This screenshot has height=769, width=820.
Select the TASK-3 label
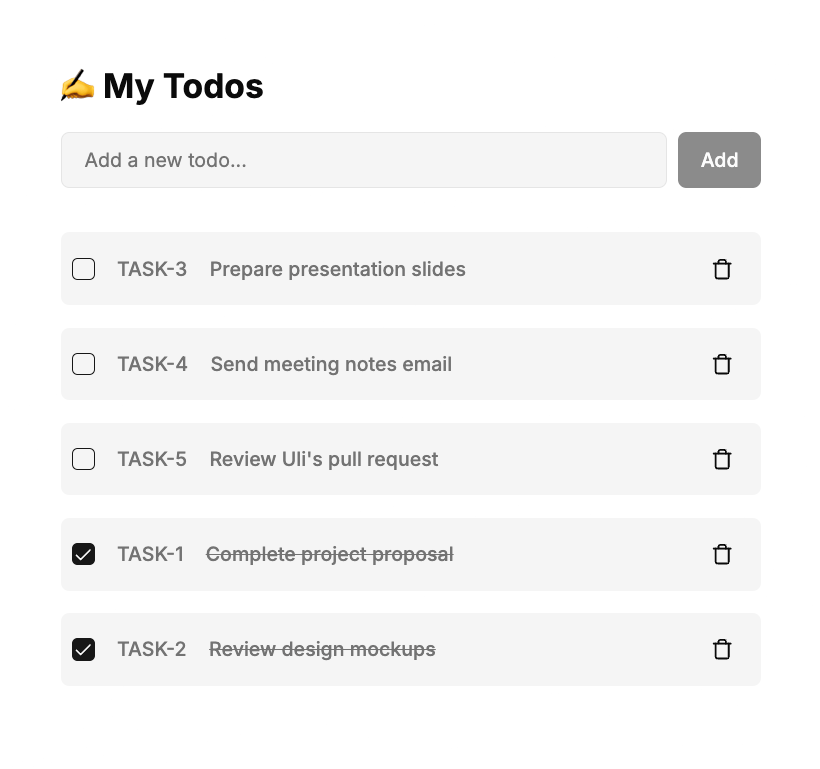point(152,269)
